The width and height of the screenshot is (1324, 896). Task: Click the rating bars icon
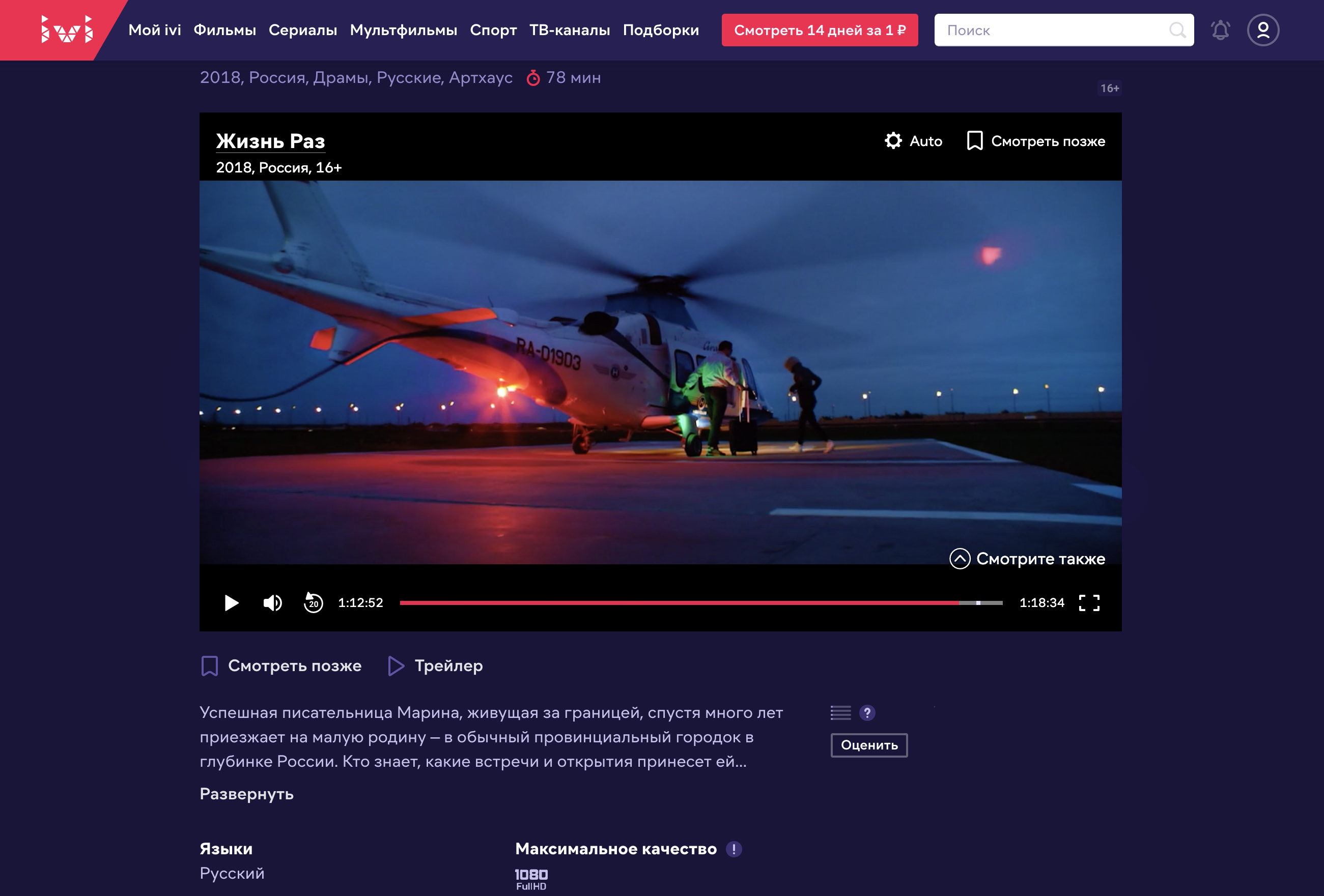[x=841, y=713]
